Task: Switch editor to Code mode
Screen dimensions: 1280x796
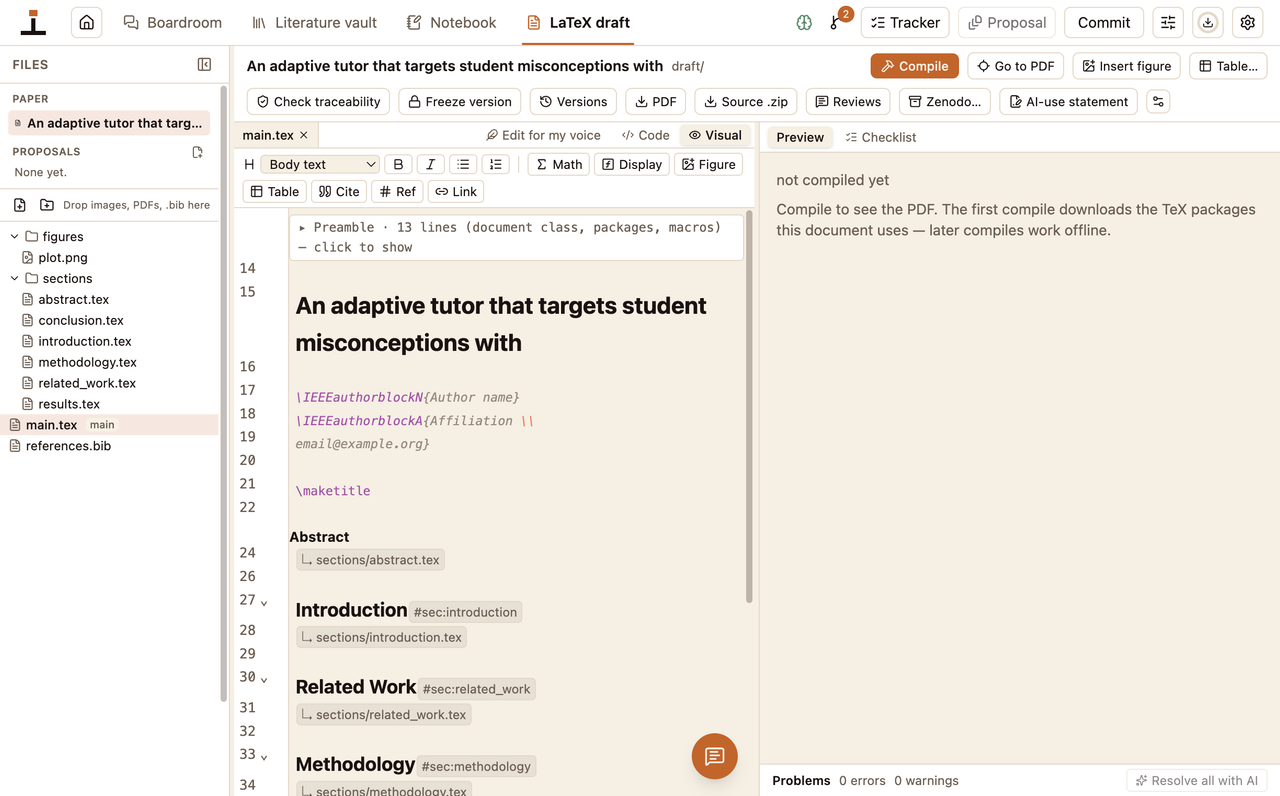Action: (x=645, y=135)
